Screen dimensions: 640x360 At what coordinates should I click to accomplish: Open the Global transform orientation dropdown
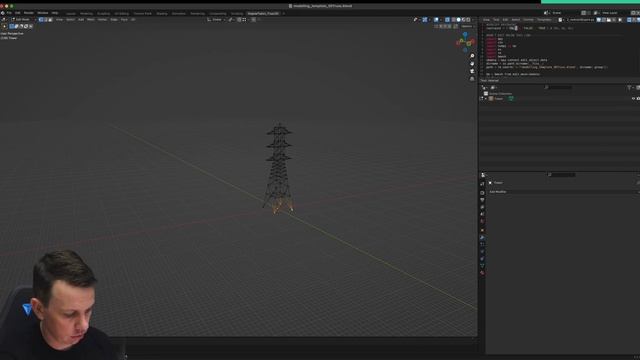click(216, 20)
